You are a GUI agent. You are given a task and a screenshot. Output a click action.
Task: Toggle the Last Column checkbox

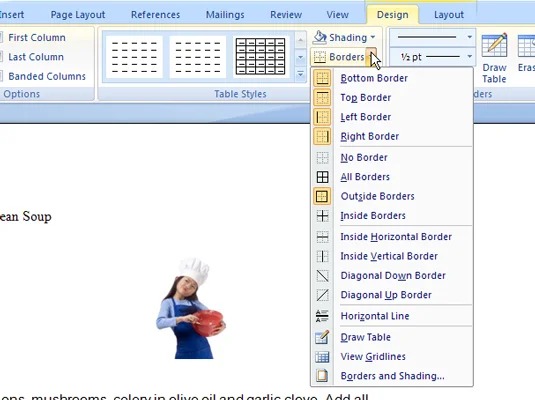(1, 57)
